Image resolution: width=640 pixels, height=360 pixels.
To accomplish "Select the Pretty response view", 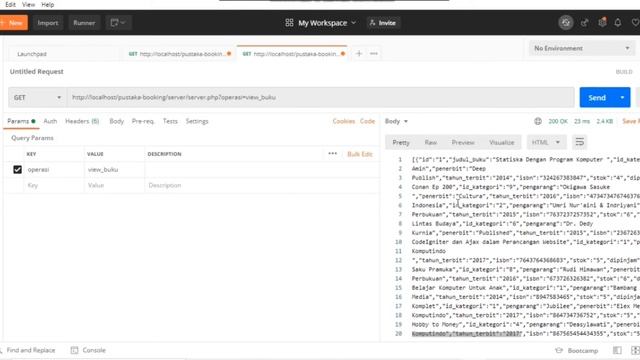I will (401, 142).
